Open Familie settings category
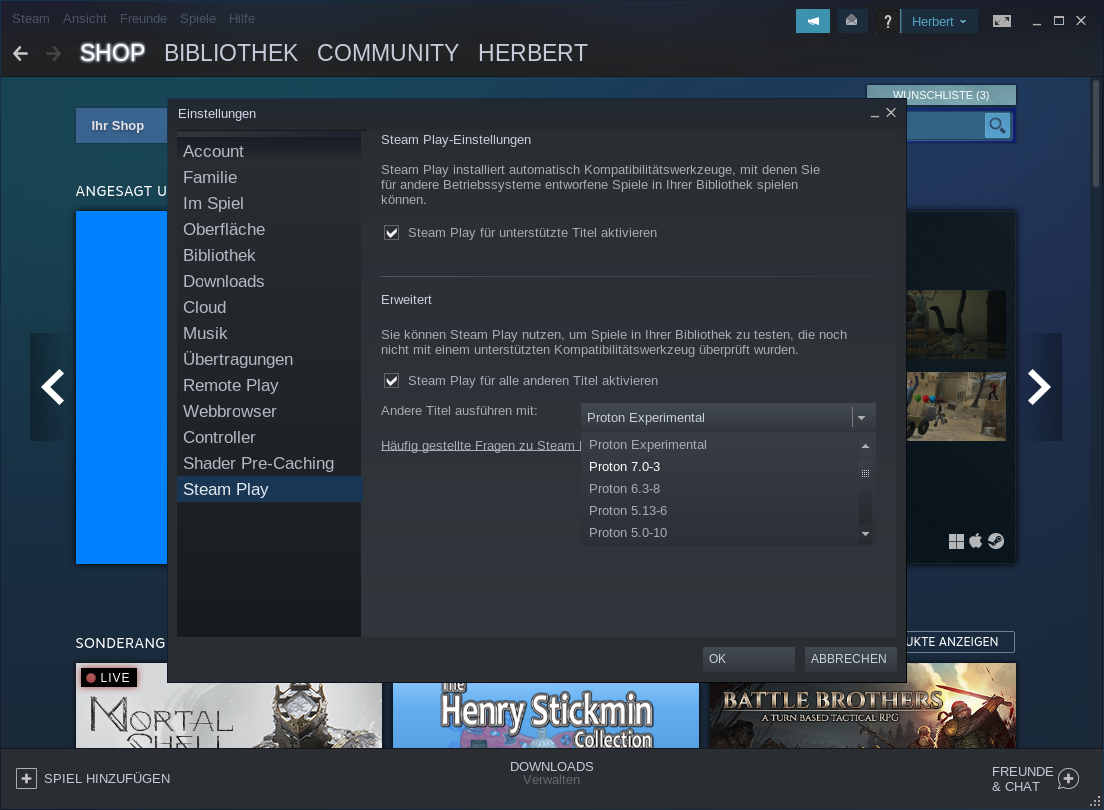The width and height of the screenshot is (1104, 810). pyautogui.click(x=269, y=177)
